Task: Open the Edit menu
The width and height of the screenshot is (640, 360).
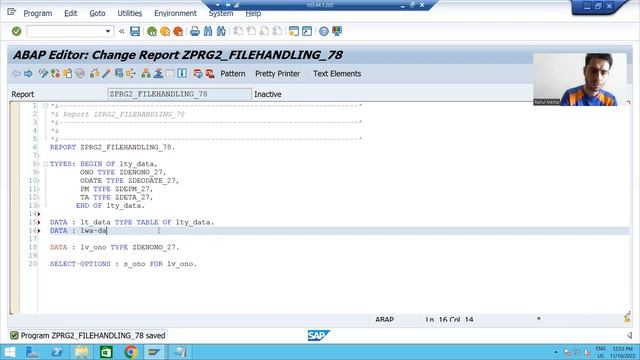Action: tap(70, 13)
